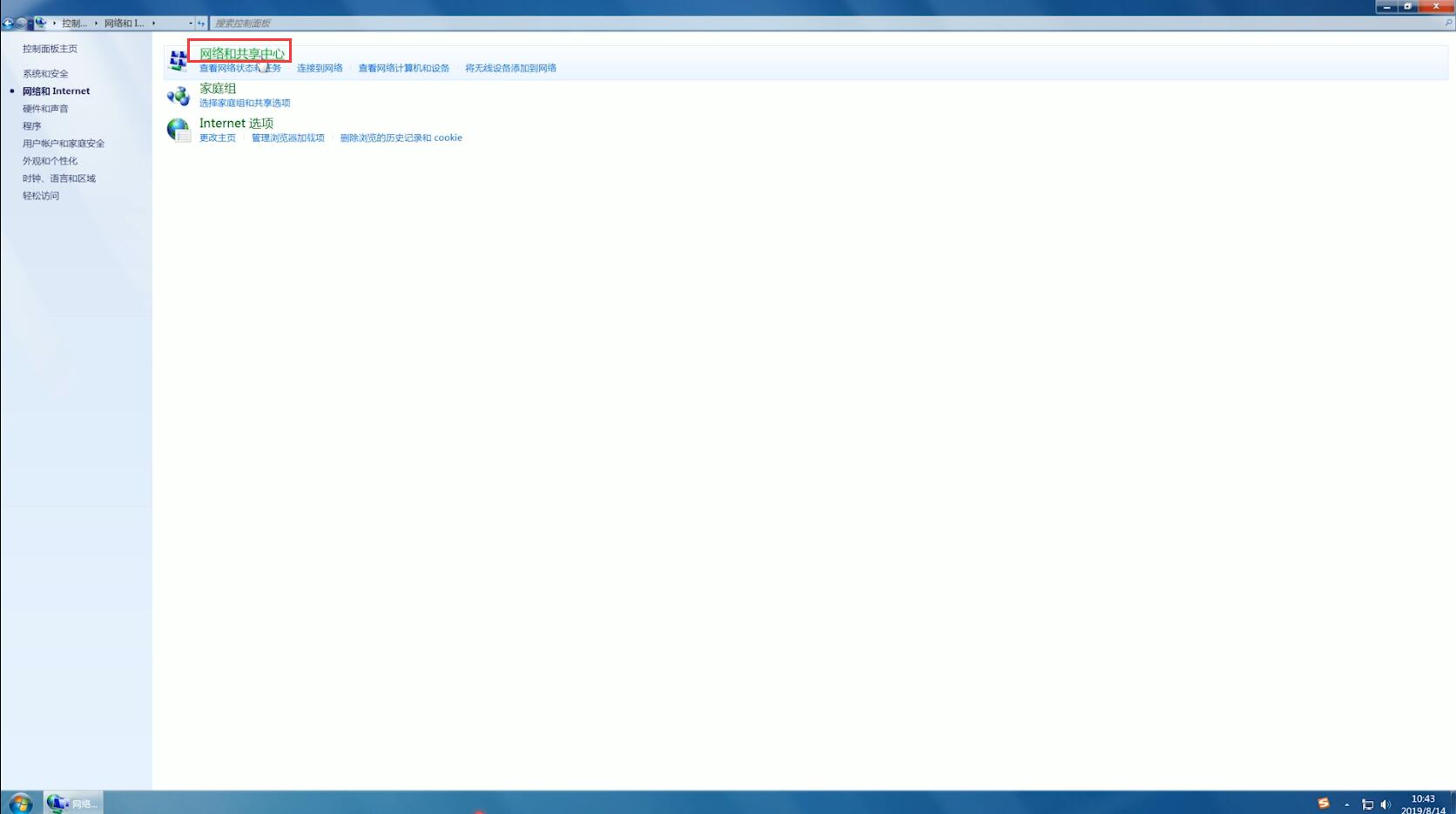Open 删除浏览的历史记录和 cookie link

[401, 138]
